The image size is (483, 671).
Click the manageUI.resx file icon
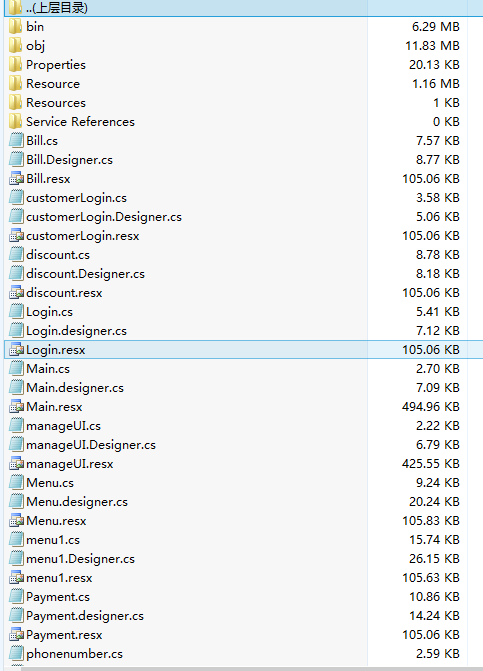(x=16, y=463)
